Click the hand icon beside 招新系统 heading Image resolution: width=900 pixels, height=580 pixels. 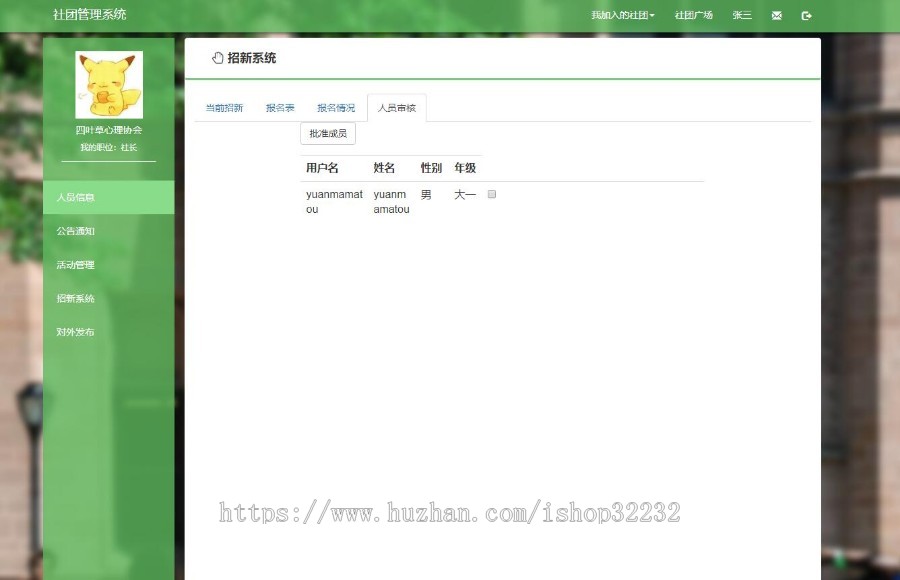click(216, 57)
